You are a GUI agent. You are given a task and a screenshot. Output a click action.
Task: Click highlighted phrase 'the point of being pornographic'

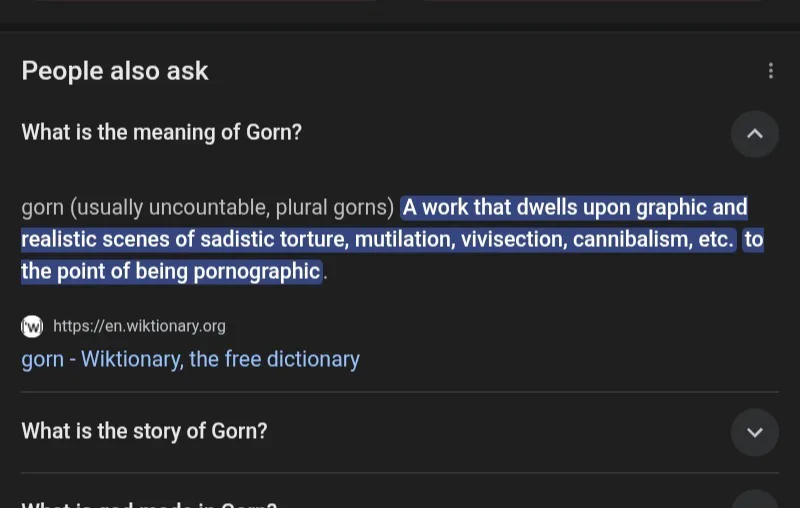tap(171, 271)
